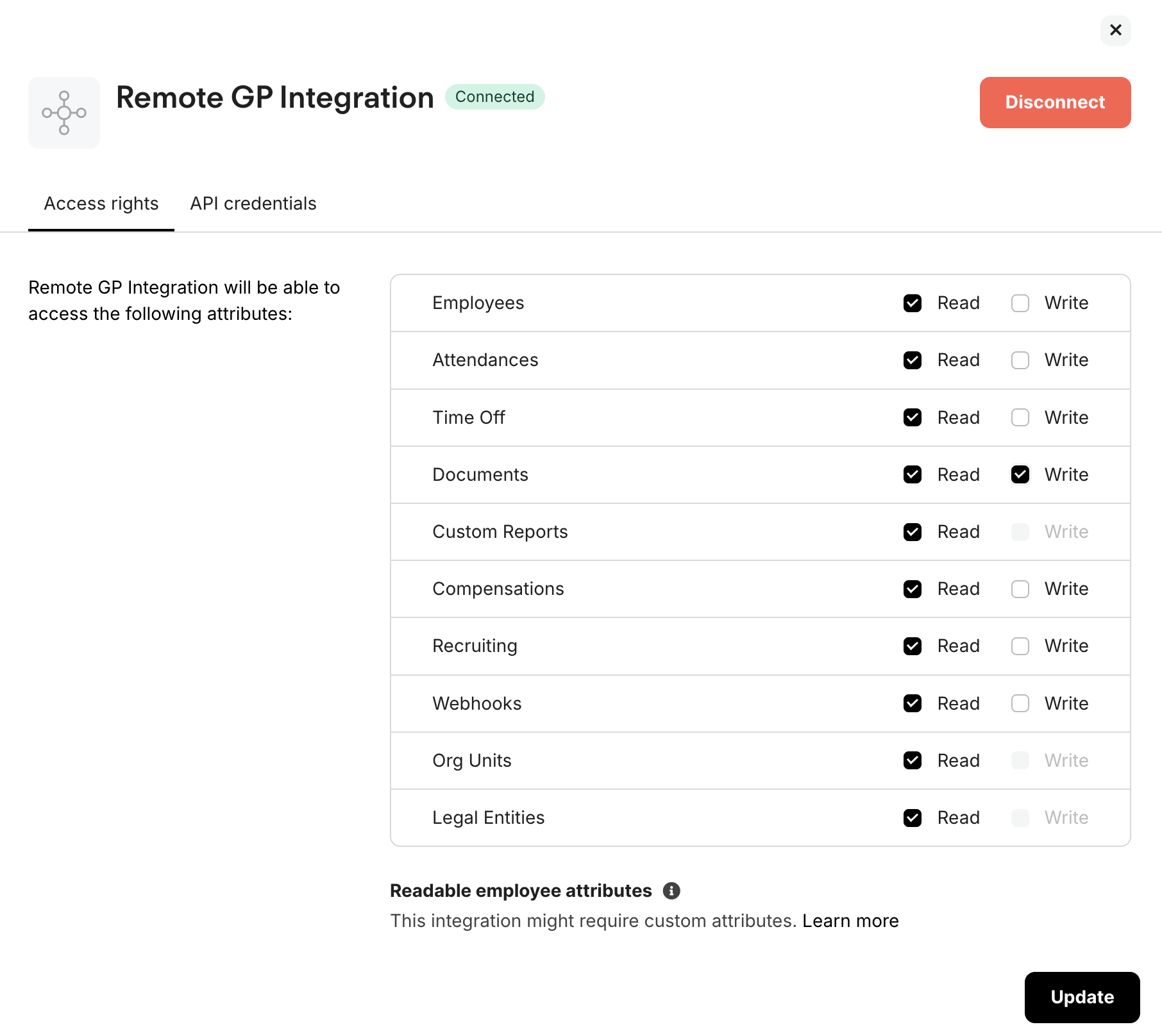Click the Remote GP Integration logo icon
The width and height of the screenshot is (1162, 1036).
64,113
